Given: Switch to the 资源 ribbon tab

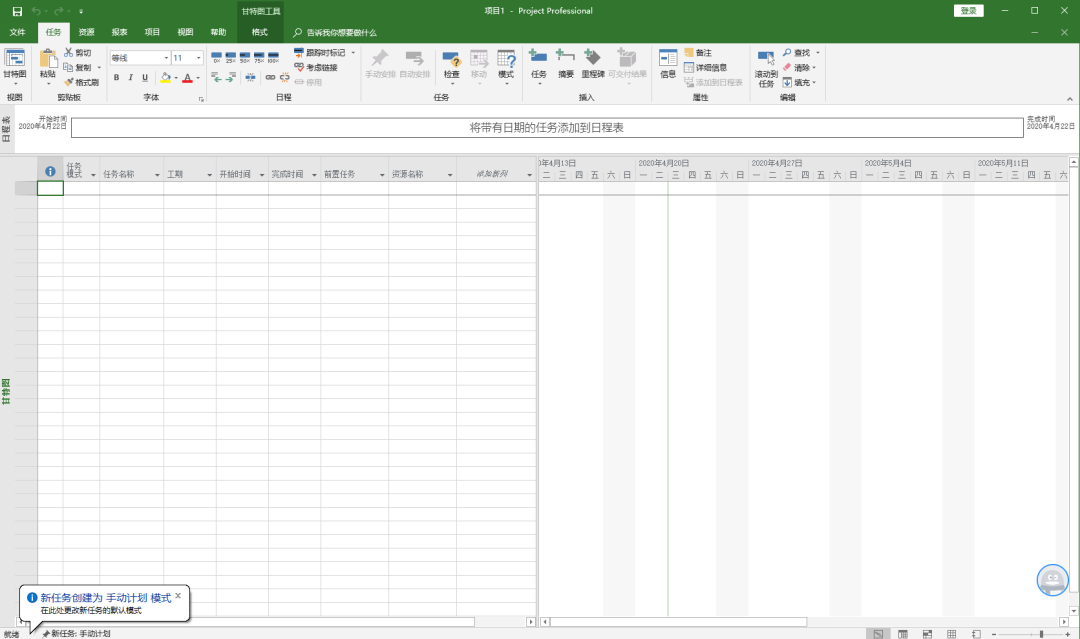Looking at the screenshot, I should [x=86, y=32].
